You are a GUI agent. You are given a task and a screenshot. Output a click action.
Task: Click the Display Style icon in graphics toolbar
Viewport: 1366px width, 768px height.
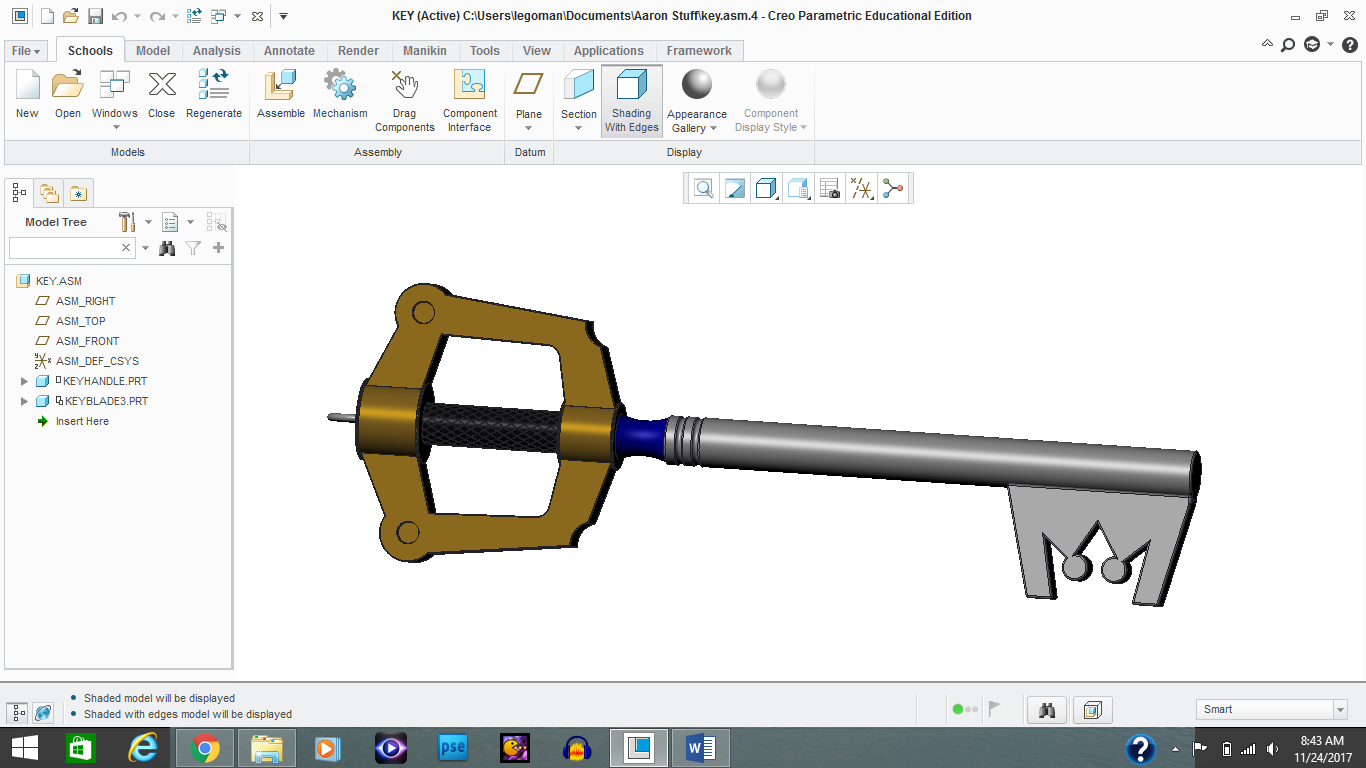766,188
